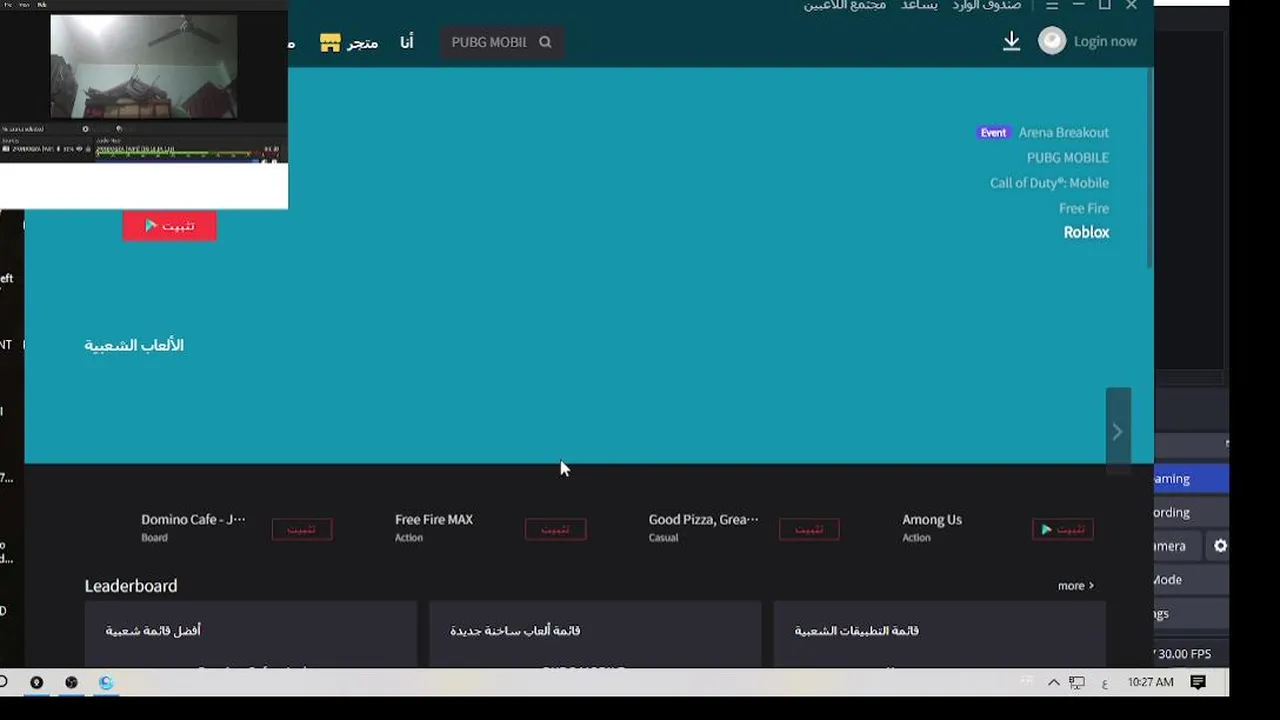1280x720 pixels.
Task: Open Domino Cafe game title
Action: [193, 520]
